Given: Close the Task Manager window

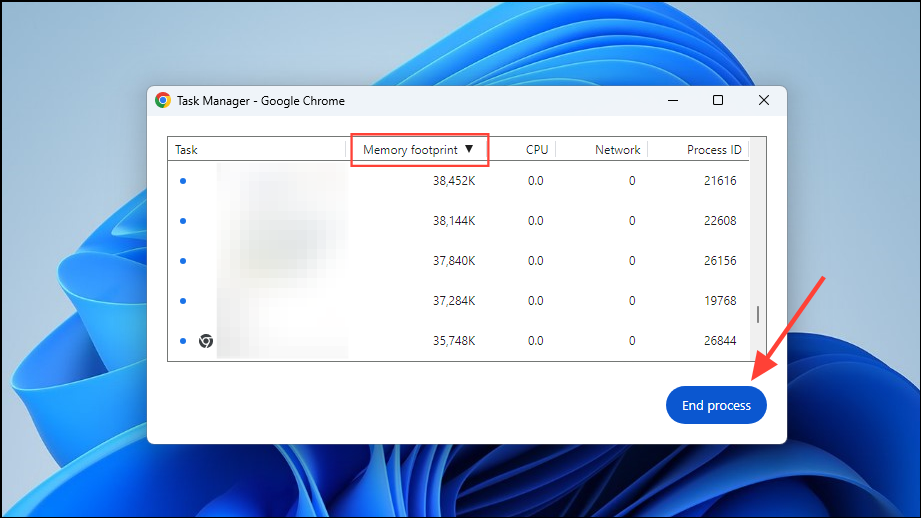Looking at the screenshot, I should [764, 100].
